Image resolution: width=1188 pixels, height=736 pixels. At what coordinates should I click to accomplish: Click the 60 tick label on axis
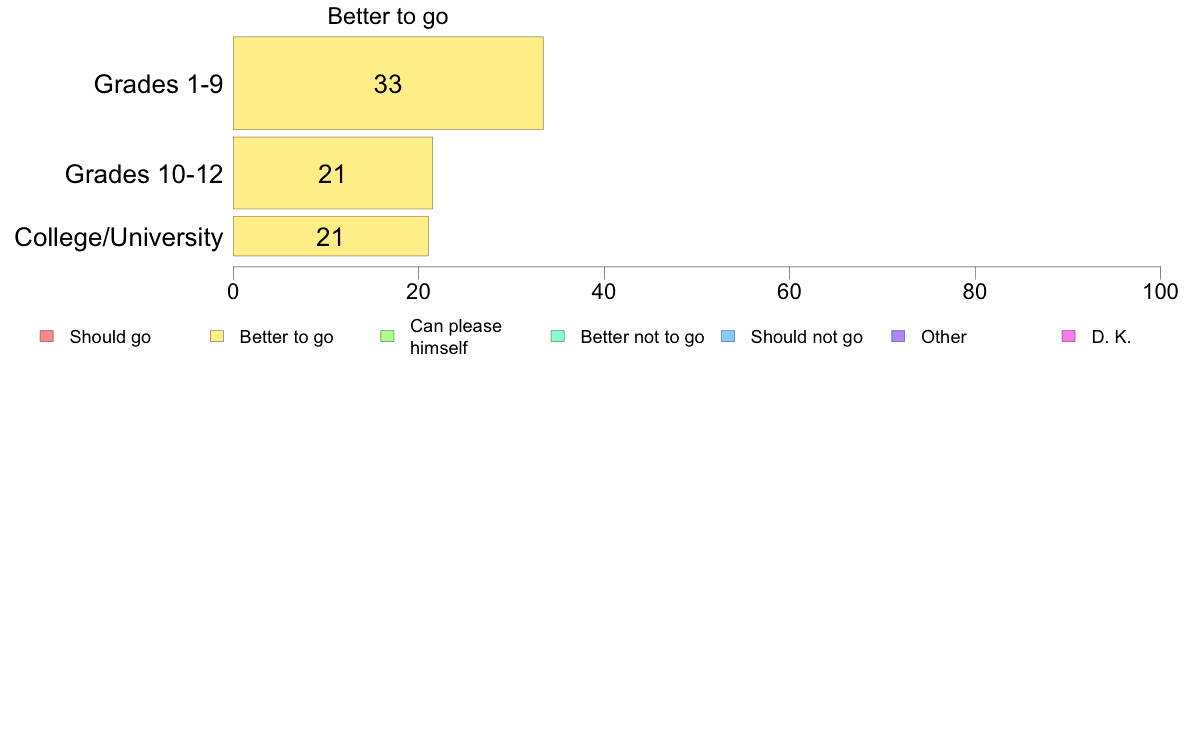pyautogui.click(x=789, y=292)
